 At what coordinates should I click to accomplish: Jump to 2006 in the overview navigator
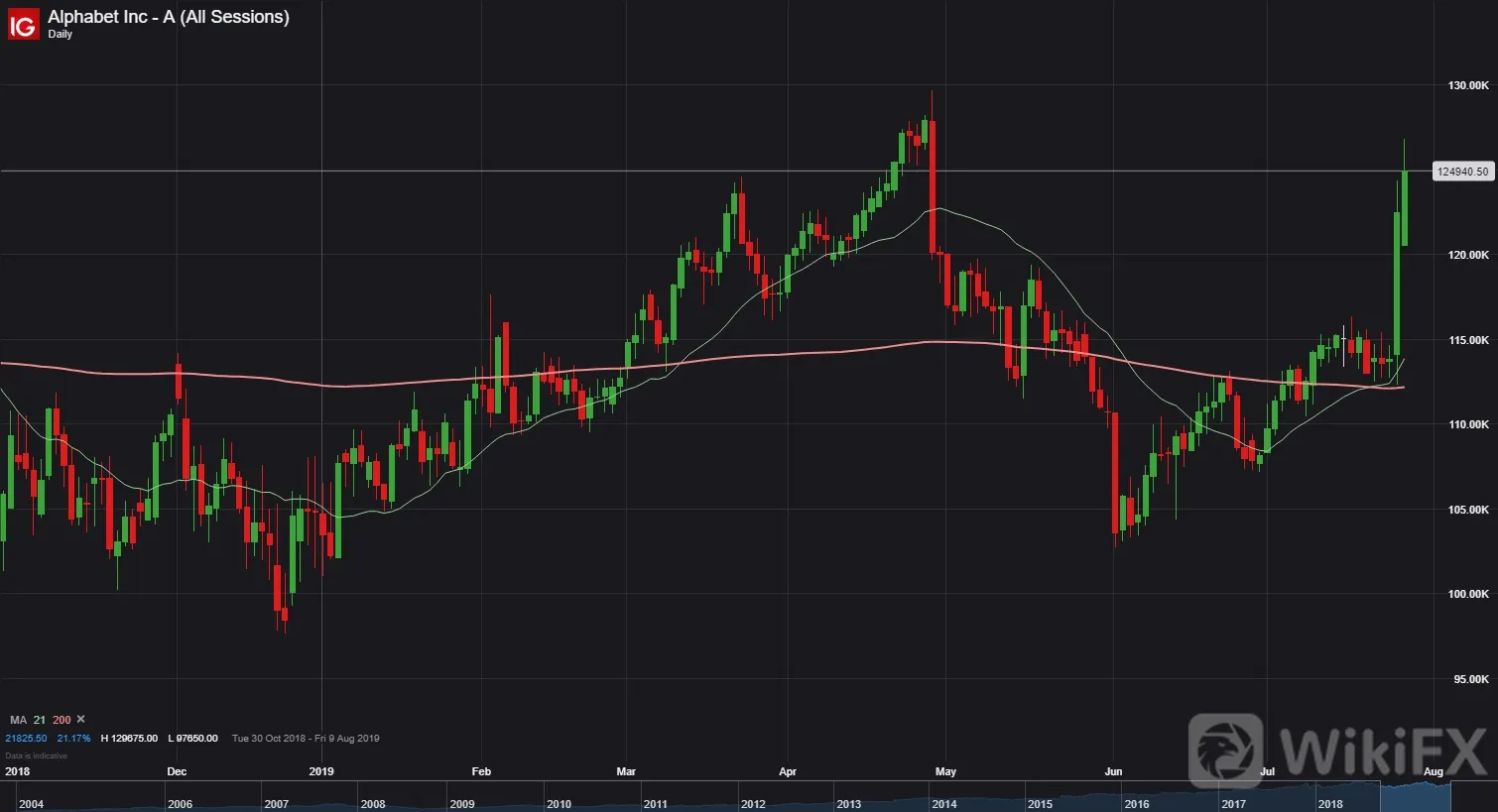(180, 804)
